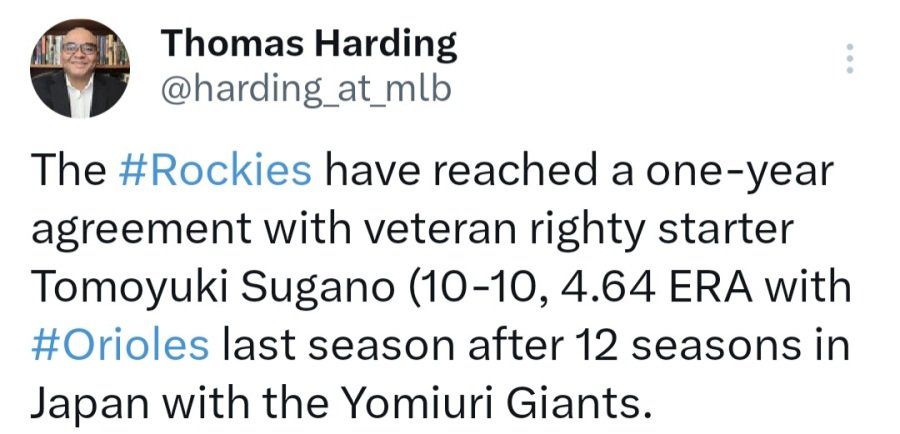Open the Thomas Harding display name

click(308, 43)
